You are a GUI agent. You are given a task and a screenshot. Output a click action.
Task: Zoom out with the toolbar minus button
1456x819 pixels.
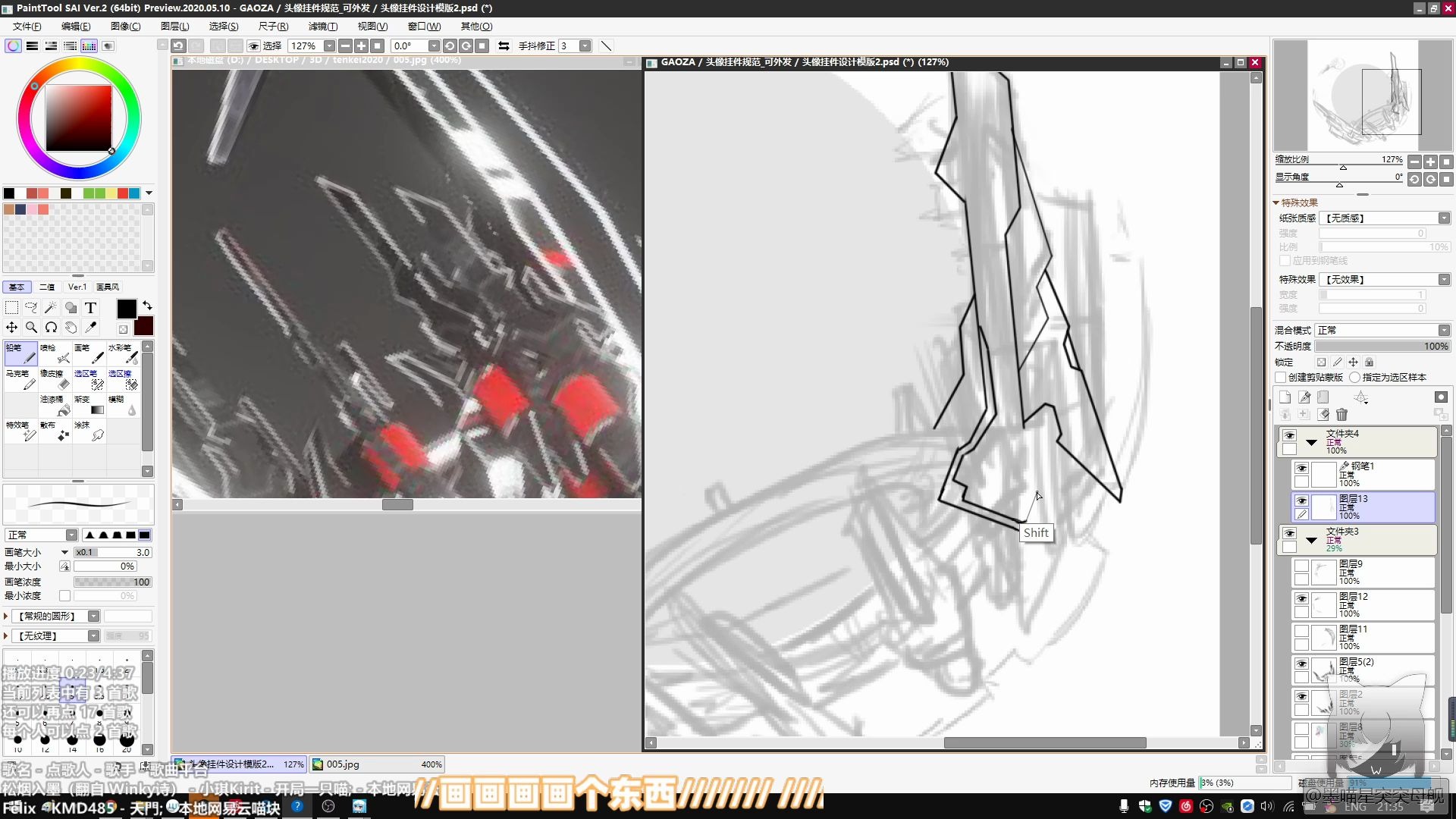click(x=345, y=45)
